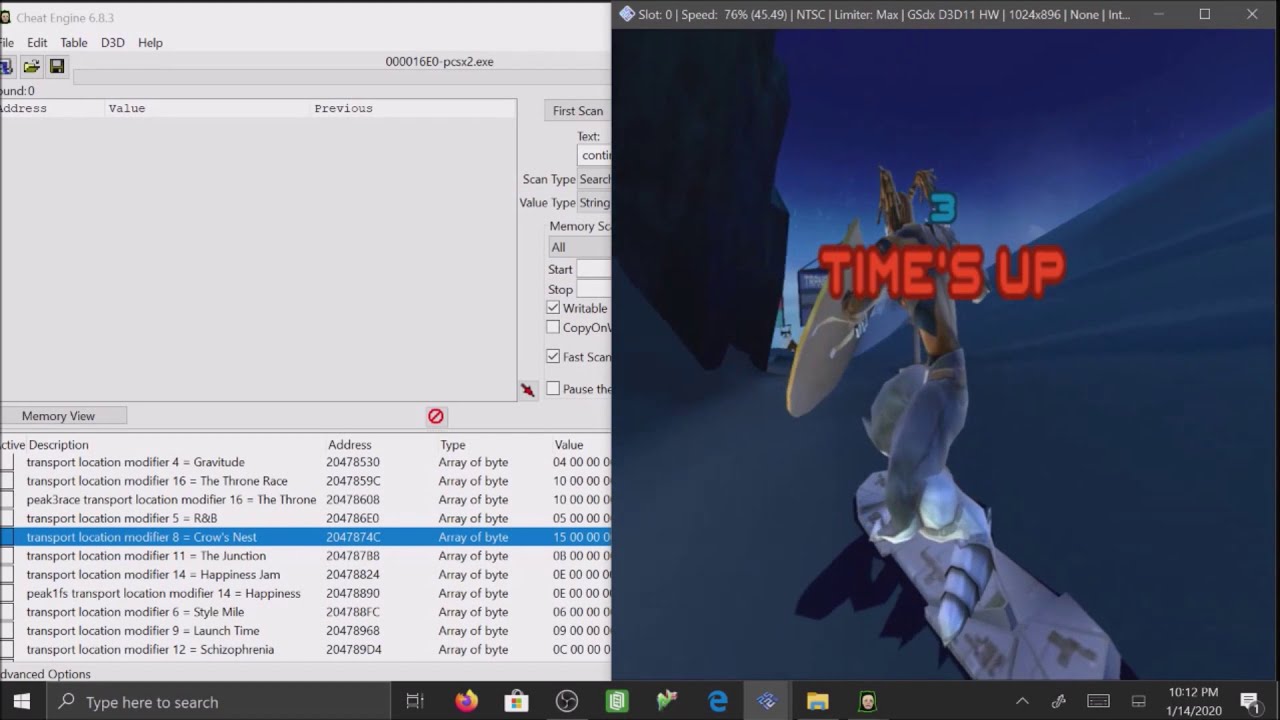Open the Help menu

click(x=150, y=43)
